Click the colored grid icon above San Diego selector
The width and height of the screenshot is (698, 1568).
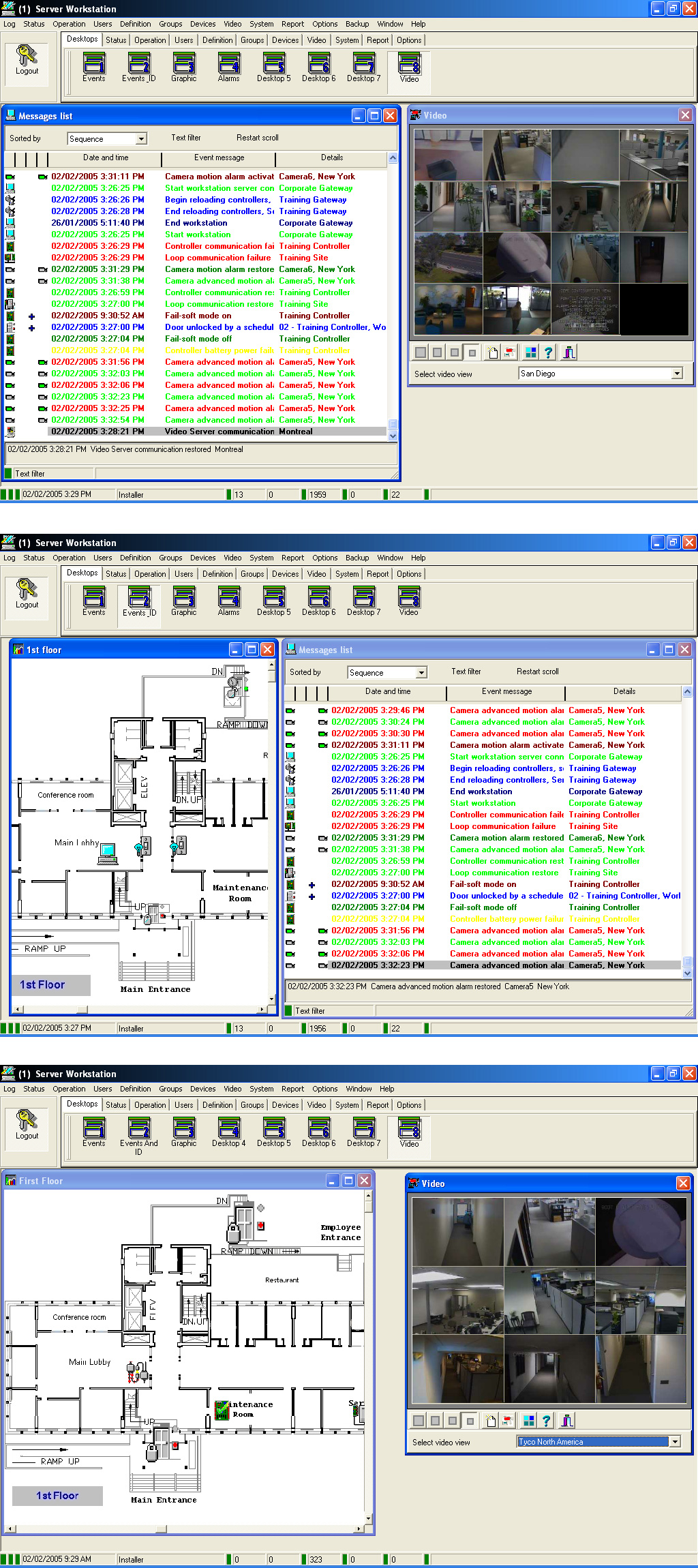[530, 352]
